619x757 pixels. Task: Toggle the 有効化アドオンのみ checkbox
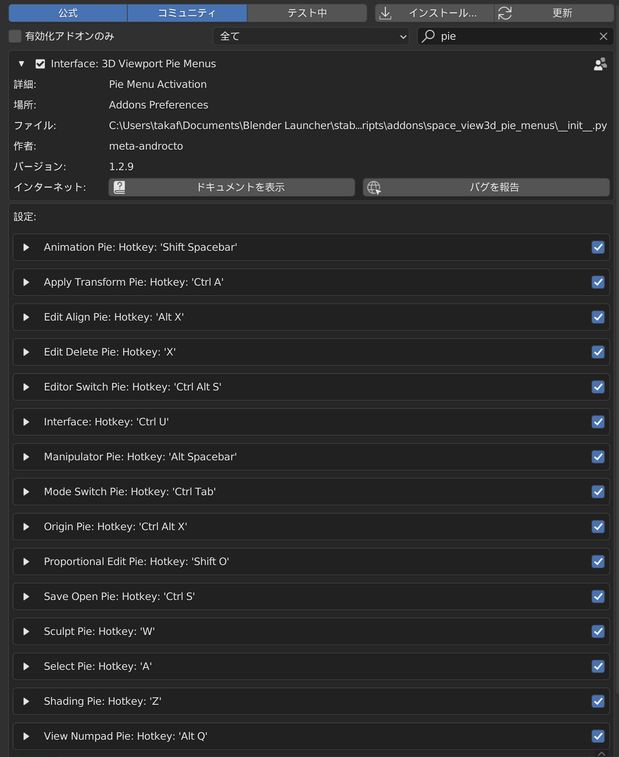15,36
